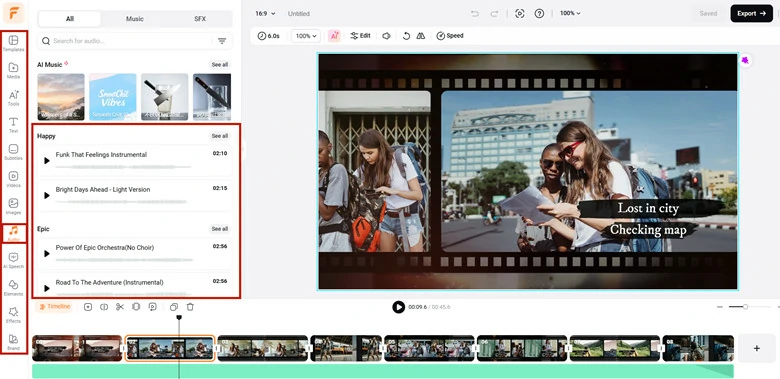Open the Text panel in sidebar
This screenshot has width=780, height=379.
coord(13,125)
